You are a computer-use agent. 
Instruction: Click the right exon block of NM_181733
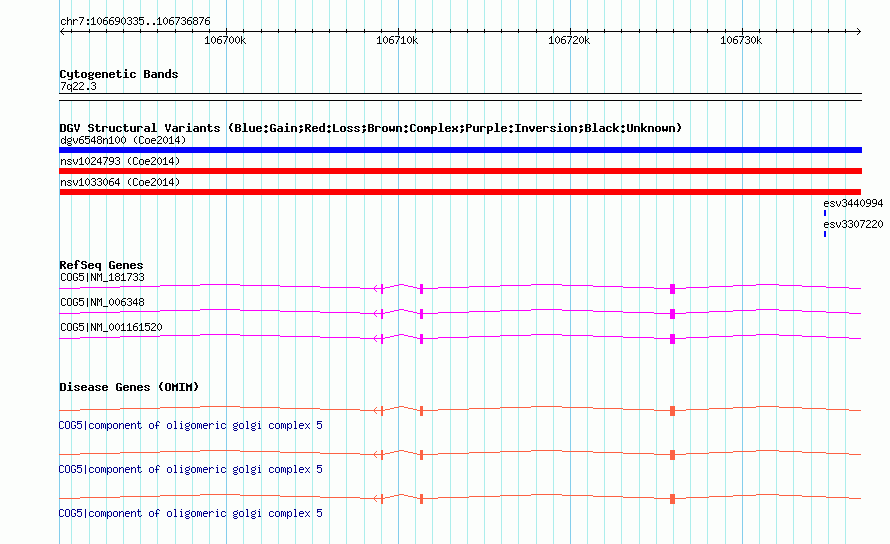tap(673, 289)
